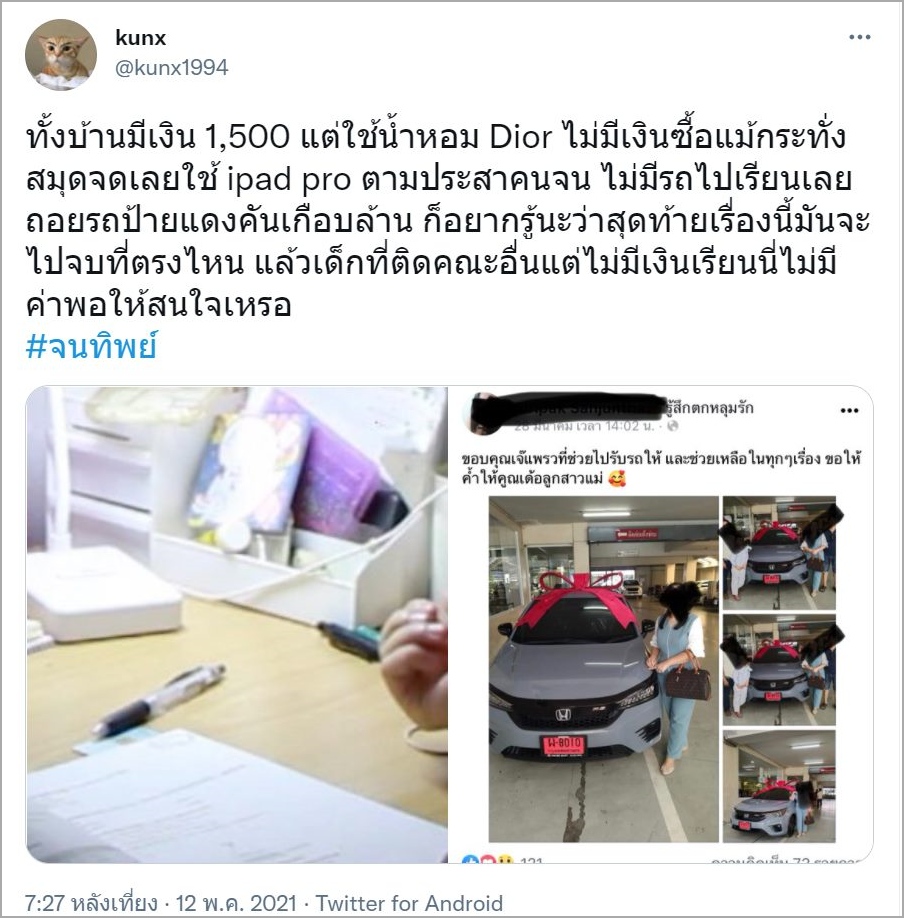Select the bottom-right small car photo
904x918 pixels.
coord(779,786)
